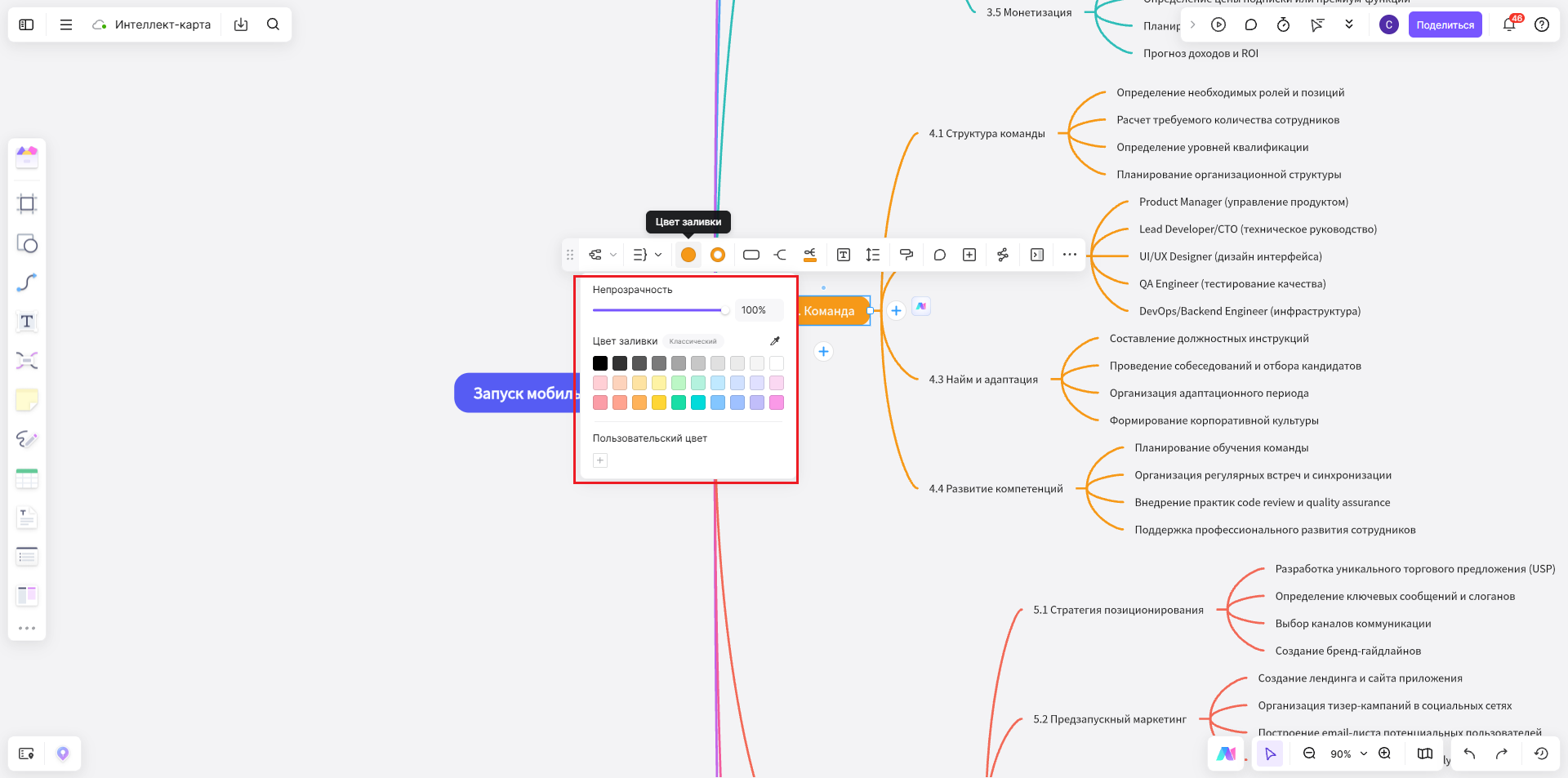The height and width of the screenshot is (778, 1568).
Task: Select the table tool in left sidebar
Action: pyautogui.click(x=27, y=478)
